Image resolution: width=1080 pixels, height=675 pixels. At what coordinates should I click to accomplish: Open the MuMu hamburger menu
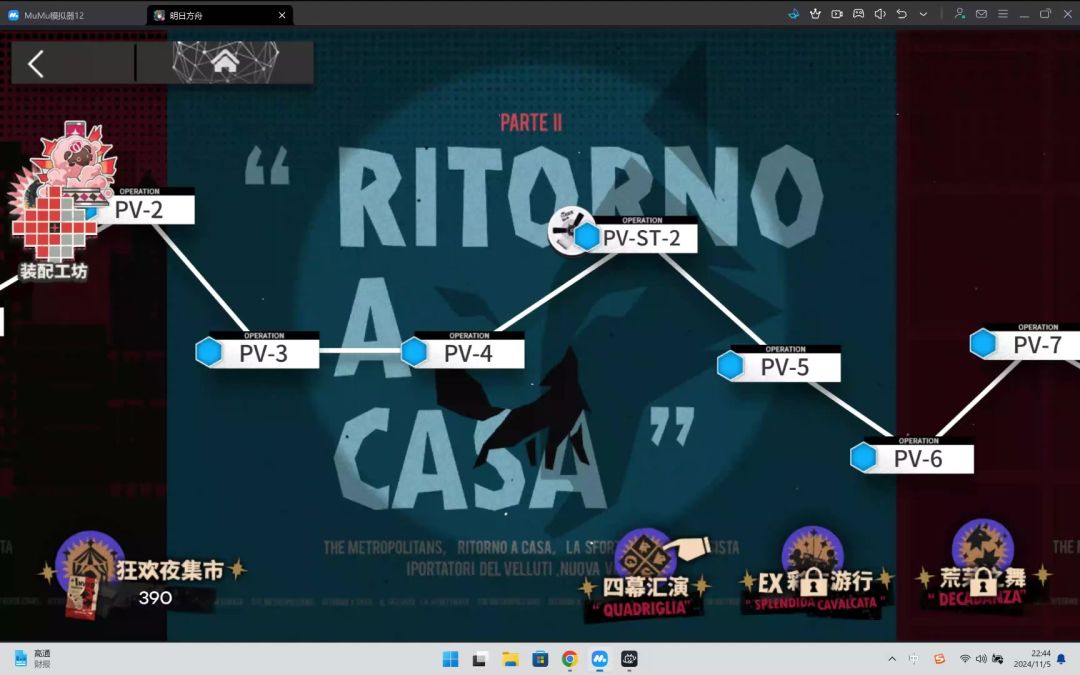(x=1003, y=14)
